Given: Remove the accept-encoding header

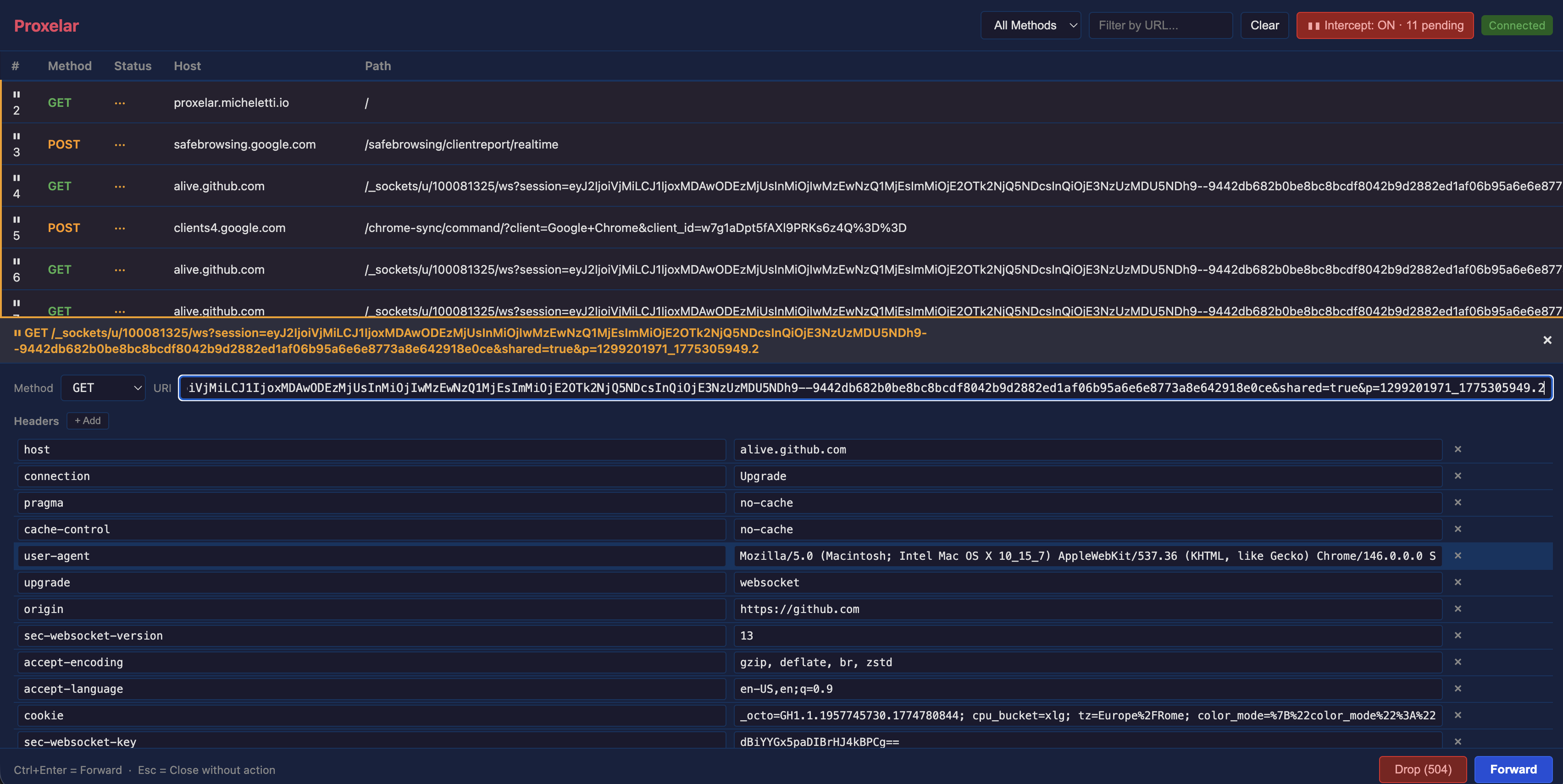Looking at the screenshot, I should [x=1458, y=662].
